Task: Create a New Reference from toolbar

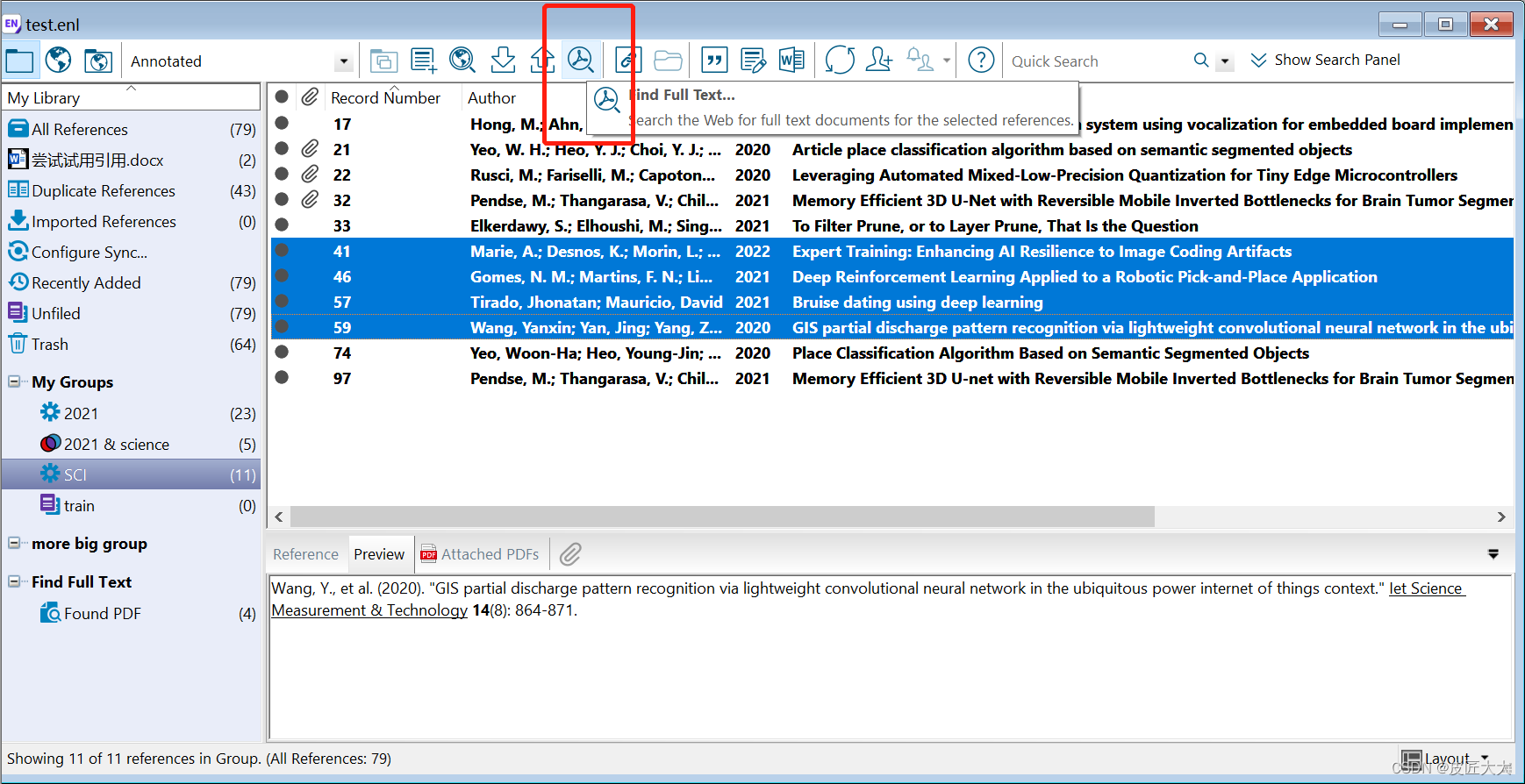Action: tap(424, 61)
